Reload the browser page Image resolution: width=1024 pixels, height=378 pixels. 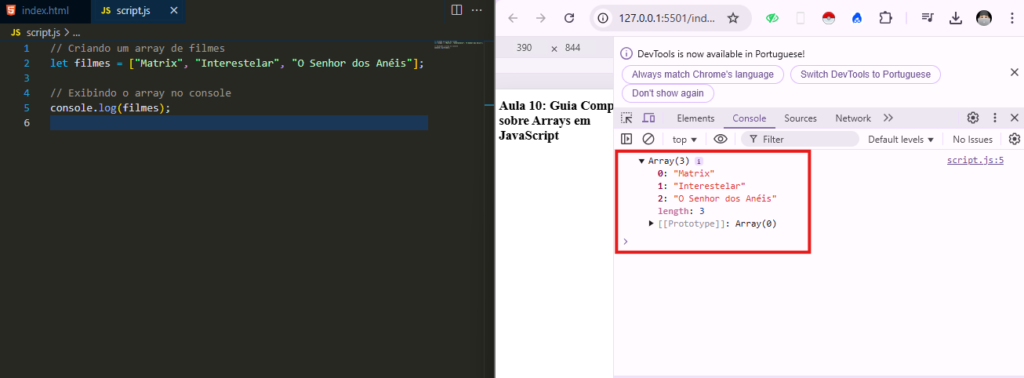pyautogui.click(x=569, y=18)
